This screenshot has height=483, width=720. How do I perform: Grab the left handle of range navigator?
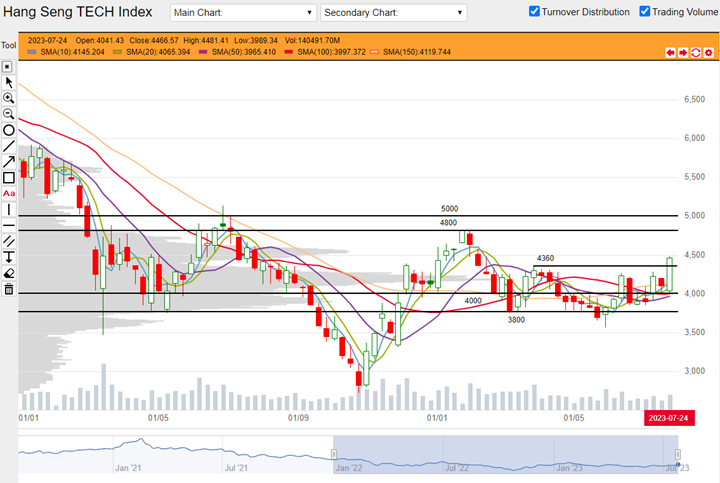pos(334,455)
